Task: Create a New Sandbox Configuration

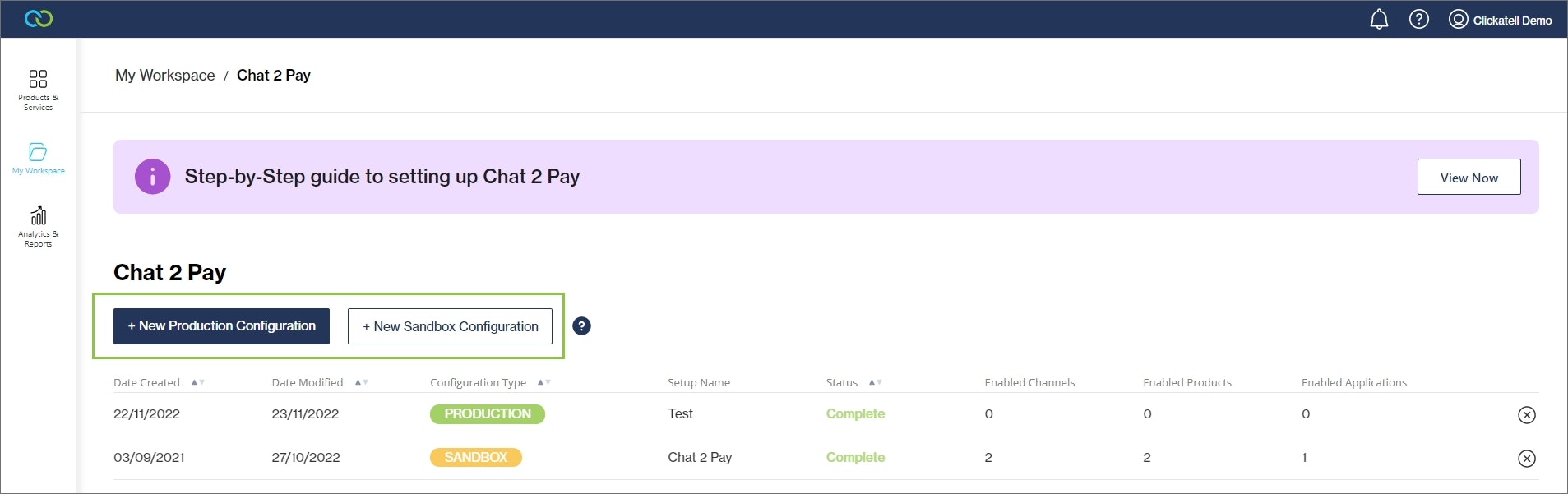Action: click(450, 326)
